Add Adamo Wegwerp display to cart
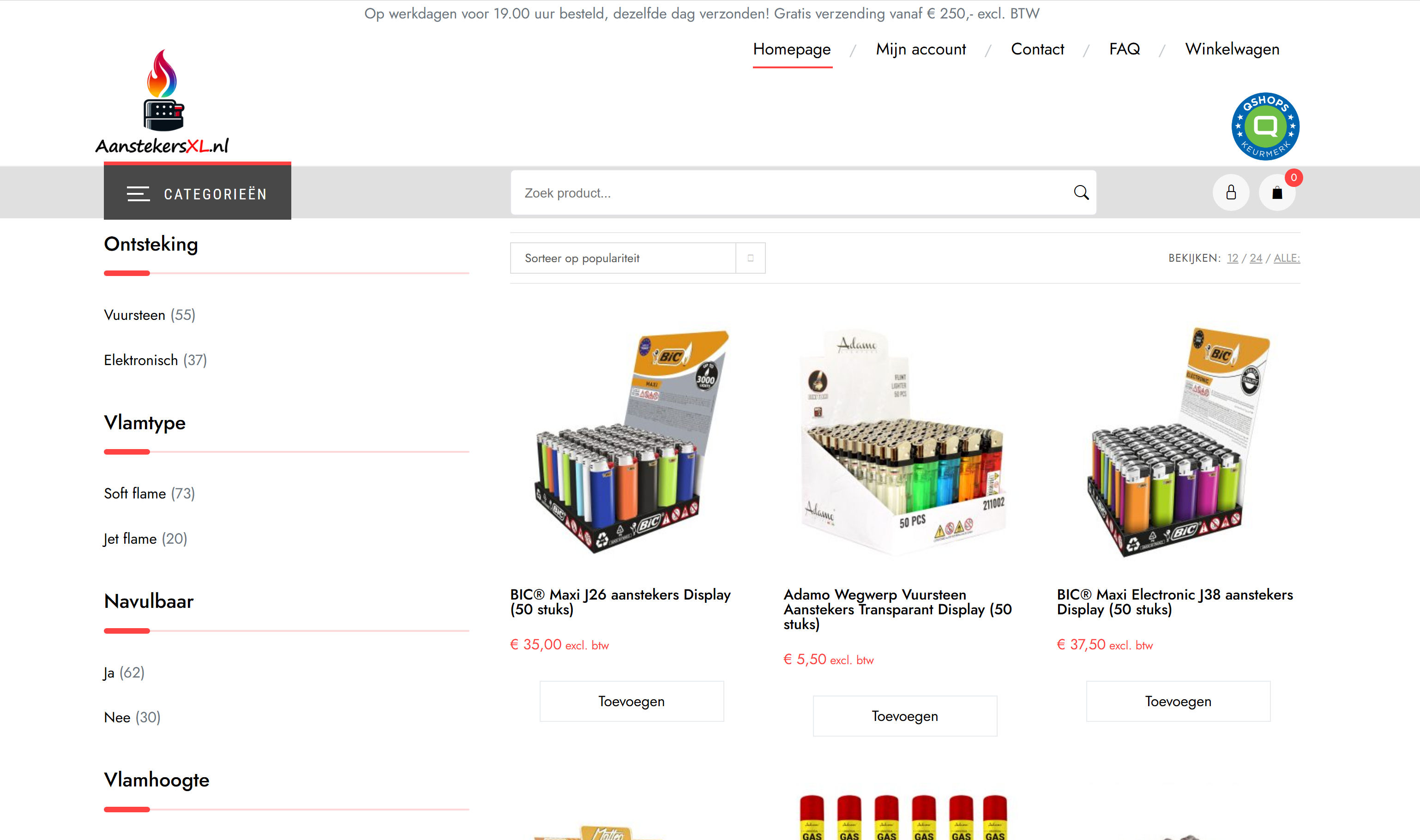 pos(905,716)
